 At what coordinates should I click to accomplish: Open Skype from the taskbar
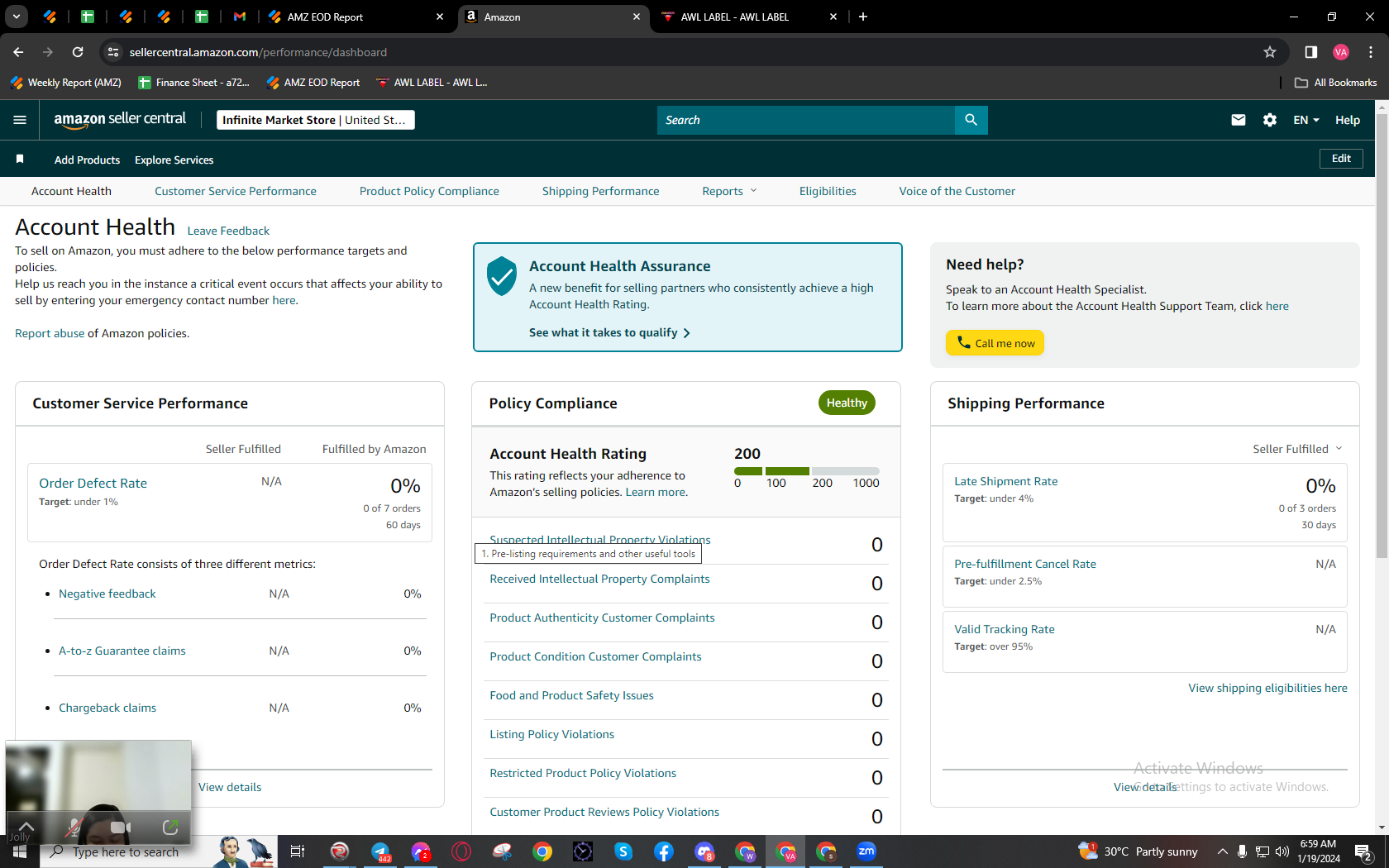pos(623,851)
